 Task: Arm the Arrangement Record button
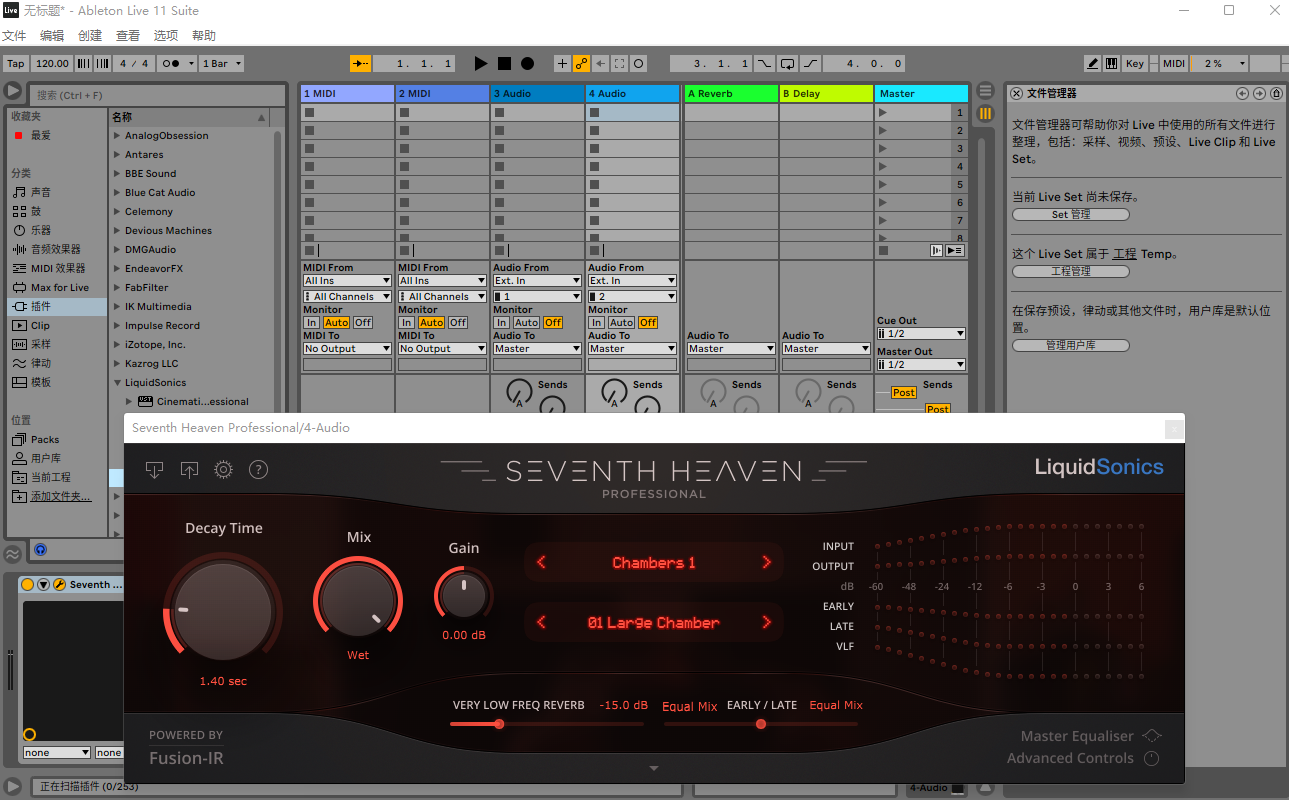pyautogui.click(x=528, y=63)
